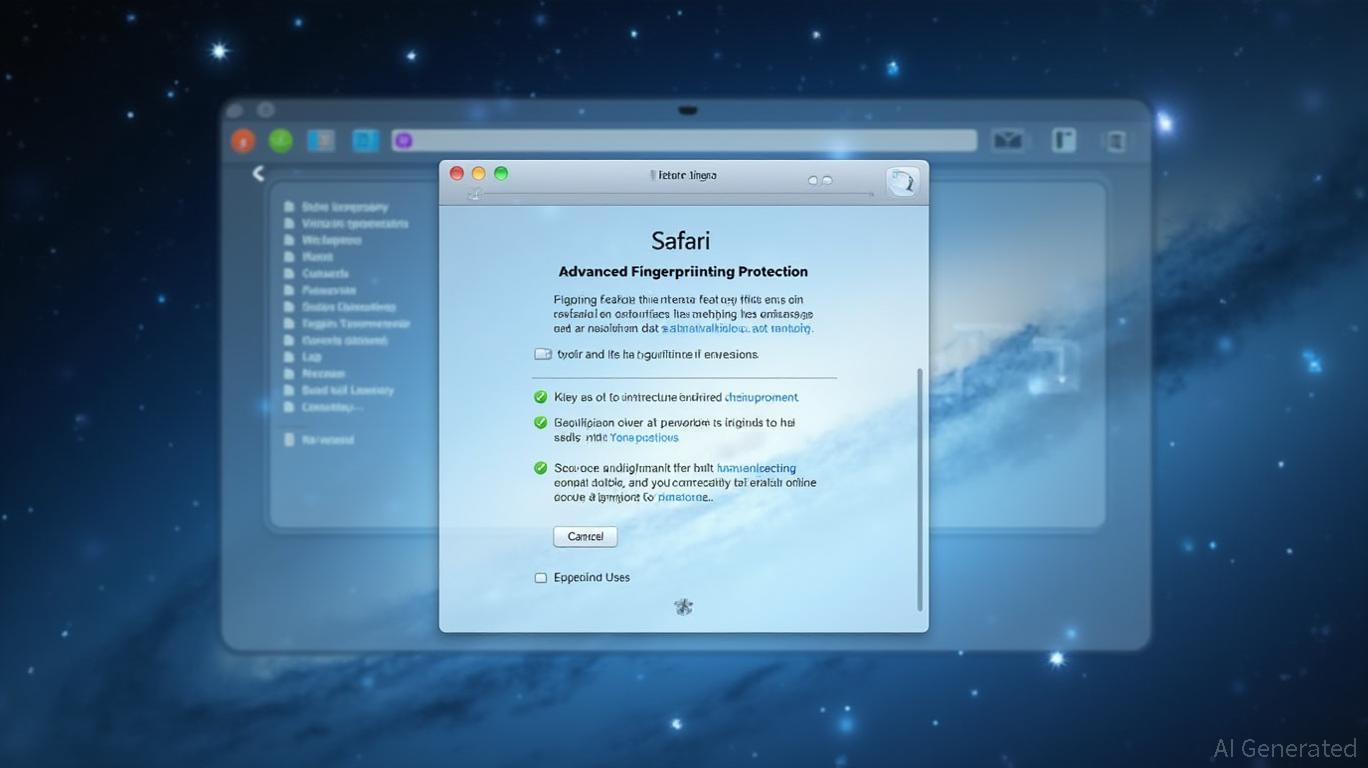Click the first green checkmark toggle
Screen dimensions: 1368x768
(541, 396)
